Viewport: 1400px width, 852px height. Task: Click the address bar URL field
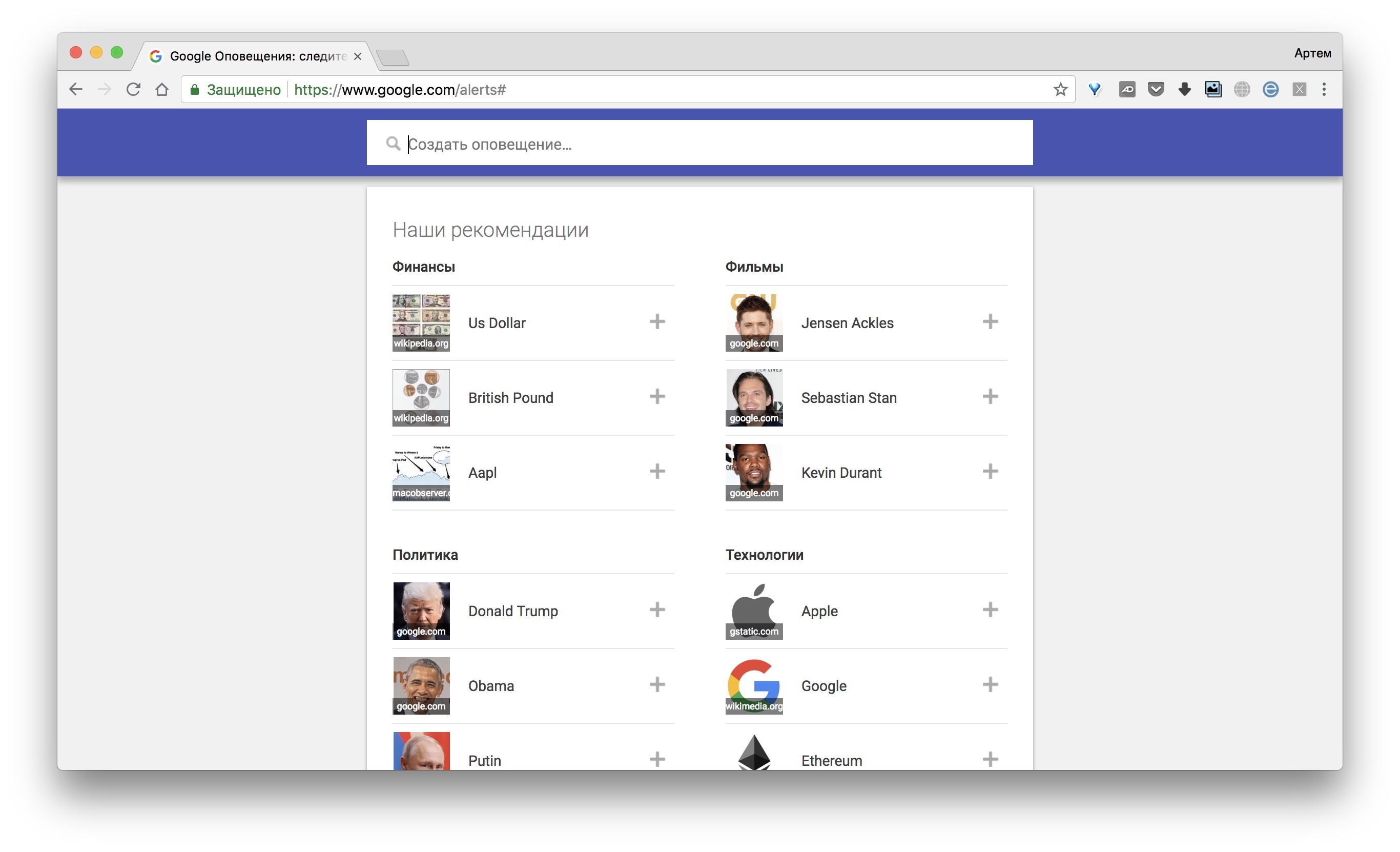[628, 89]
